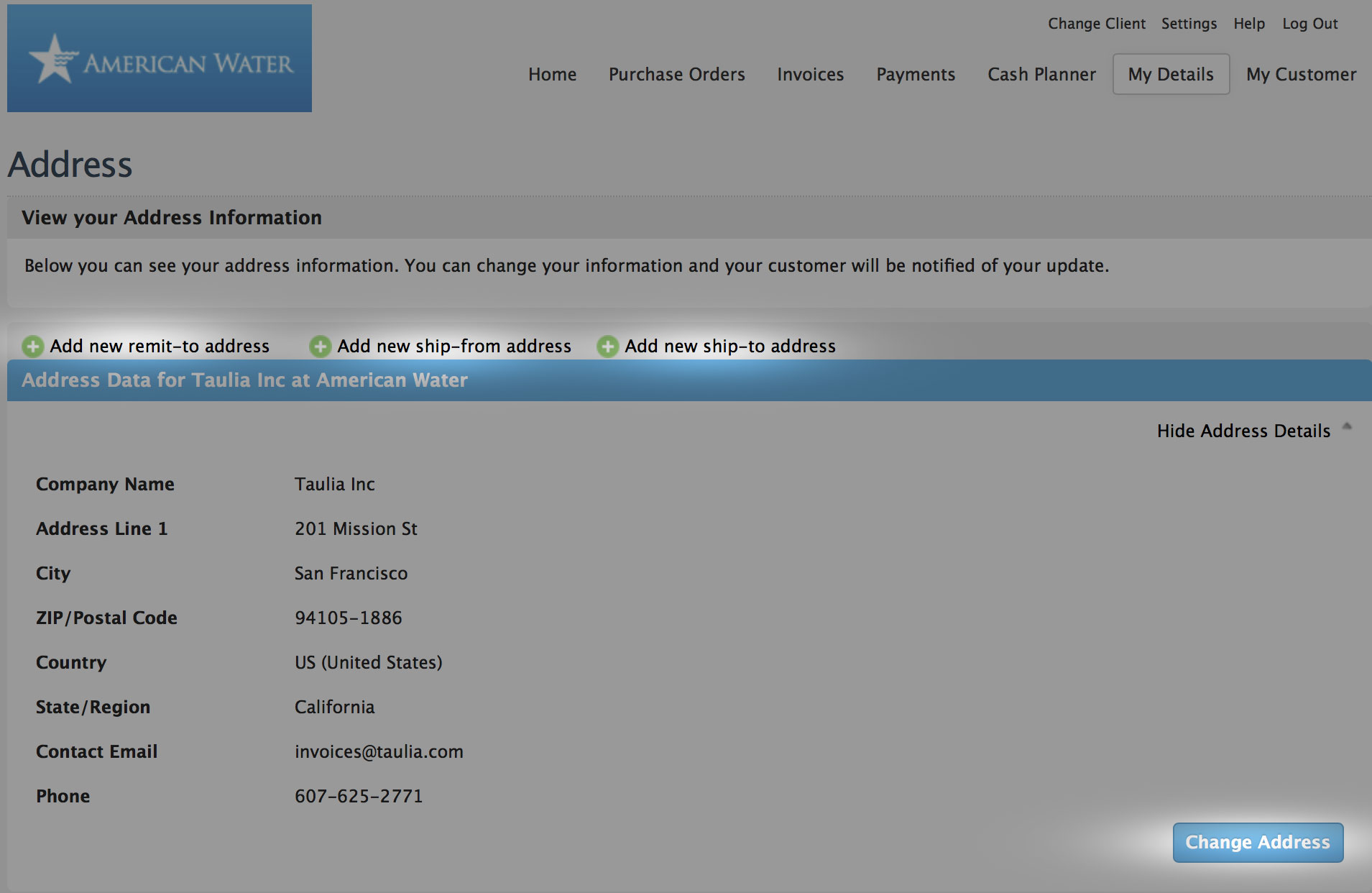The height and width of the screenshot is (893, 1372).
Task: Click the invoices@taulia.com email value
Action: [x=379, y=751]
